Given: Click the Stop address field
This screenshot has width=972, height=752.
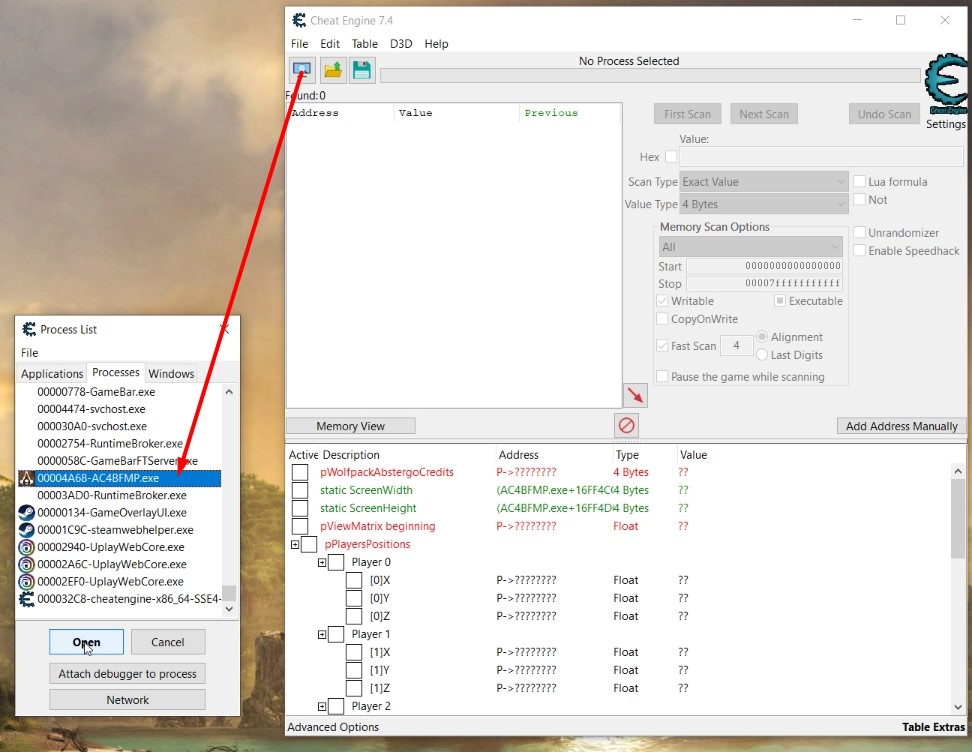Looking at the screenshot, I should [764, 283].
